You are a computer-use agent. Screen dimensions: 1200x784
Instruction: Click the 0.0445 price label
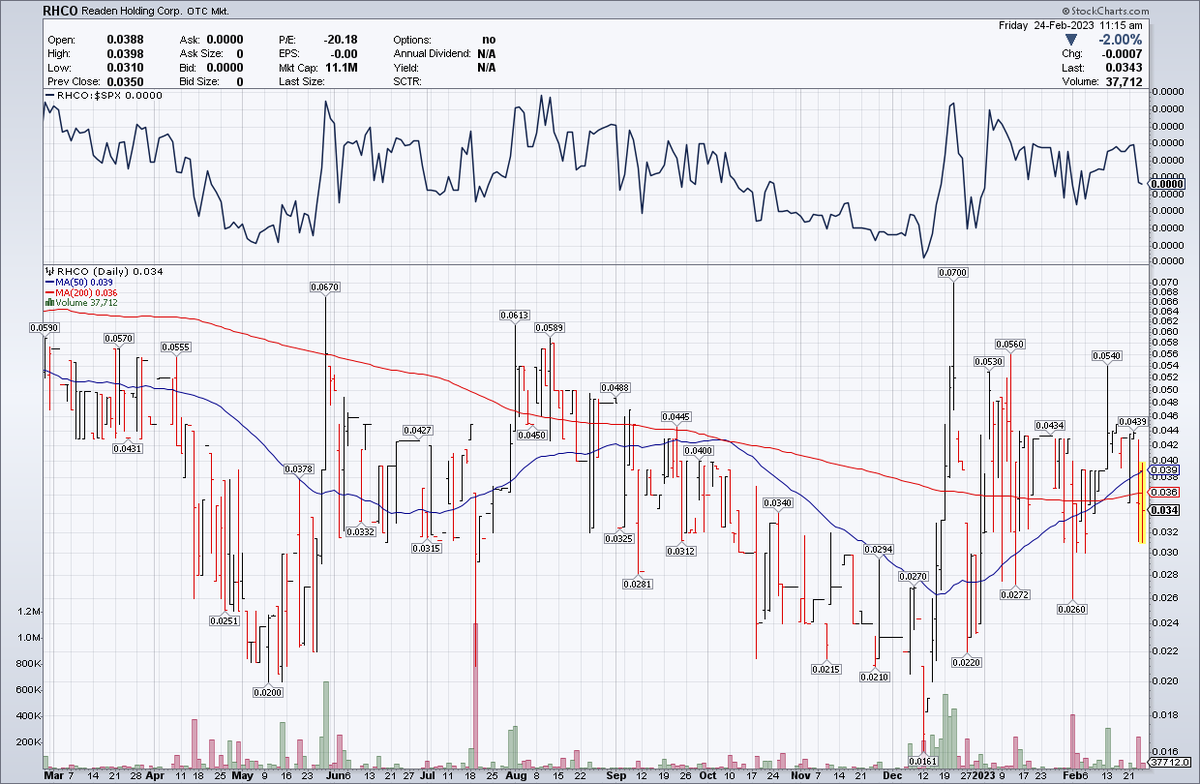(676, 416)
